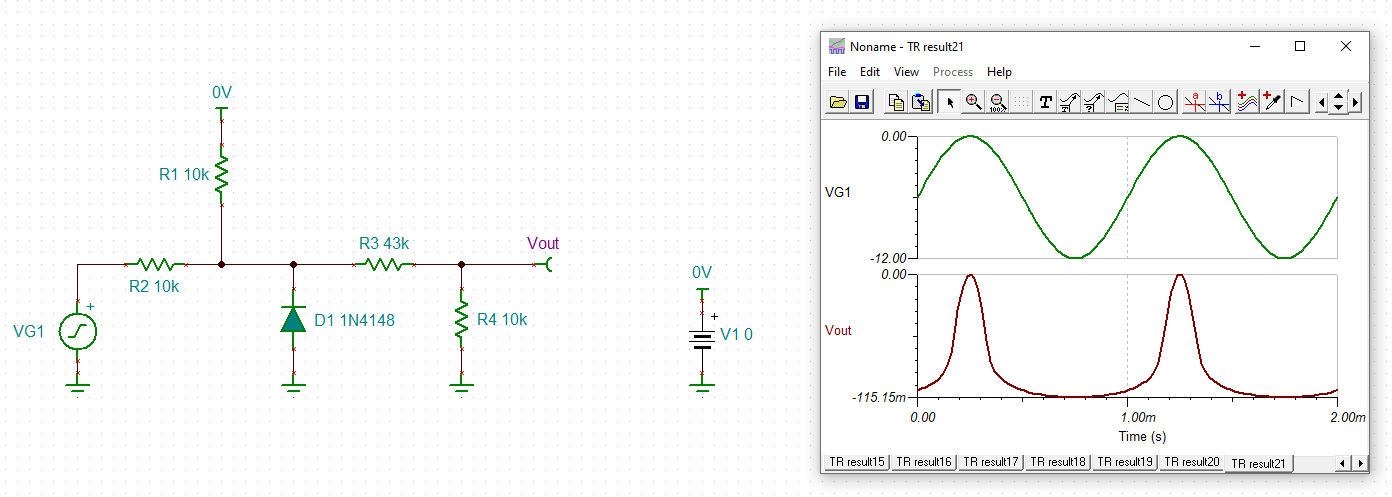The image size is (1392, 497).
Task: Click the toolbar up-down arrows button
Action: tap(1339, 102)
